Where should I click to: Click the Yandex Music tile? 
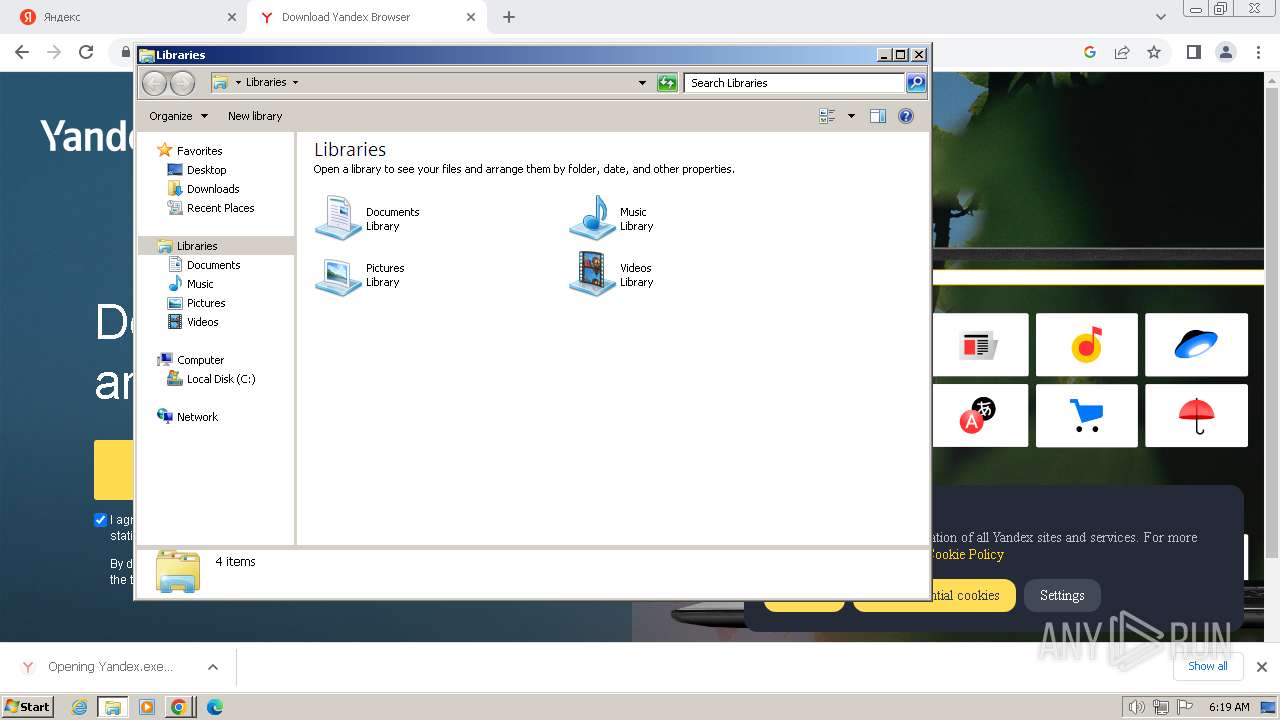1087,344
